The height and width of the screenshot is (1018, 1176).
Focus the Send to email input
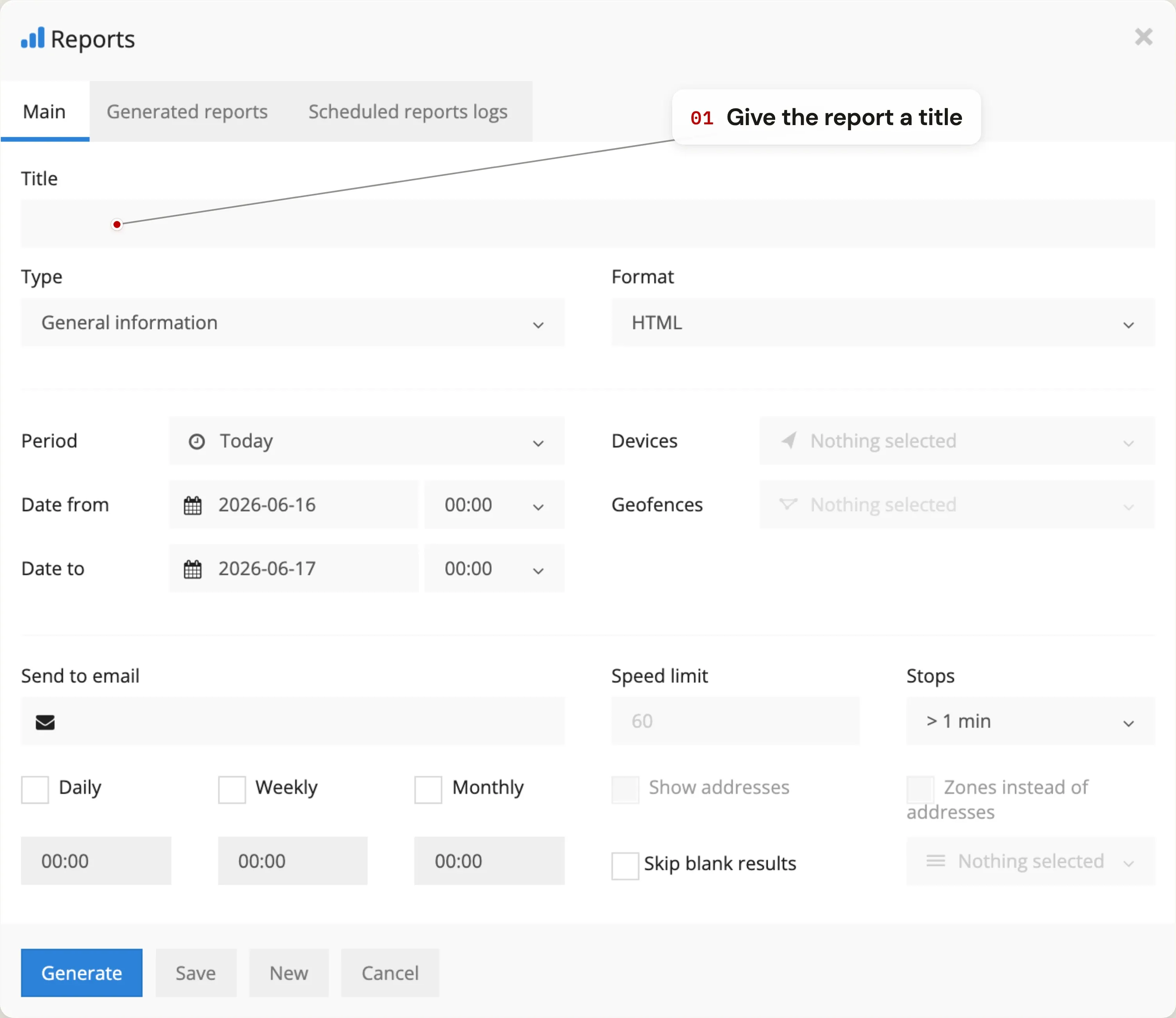coord(293,721)
